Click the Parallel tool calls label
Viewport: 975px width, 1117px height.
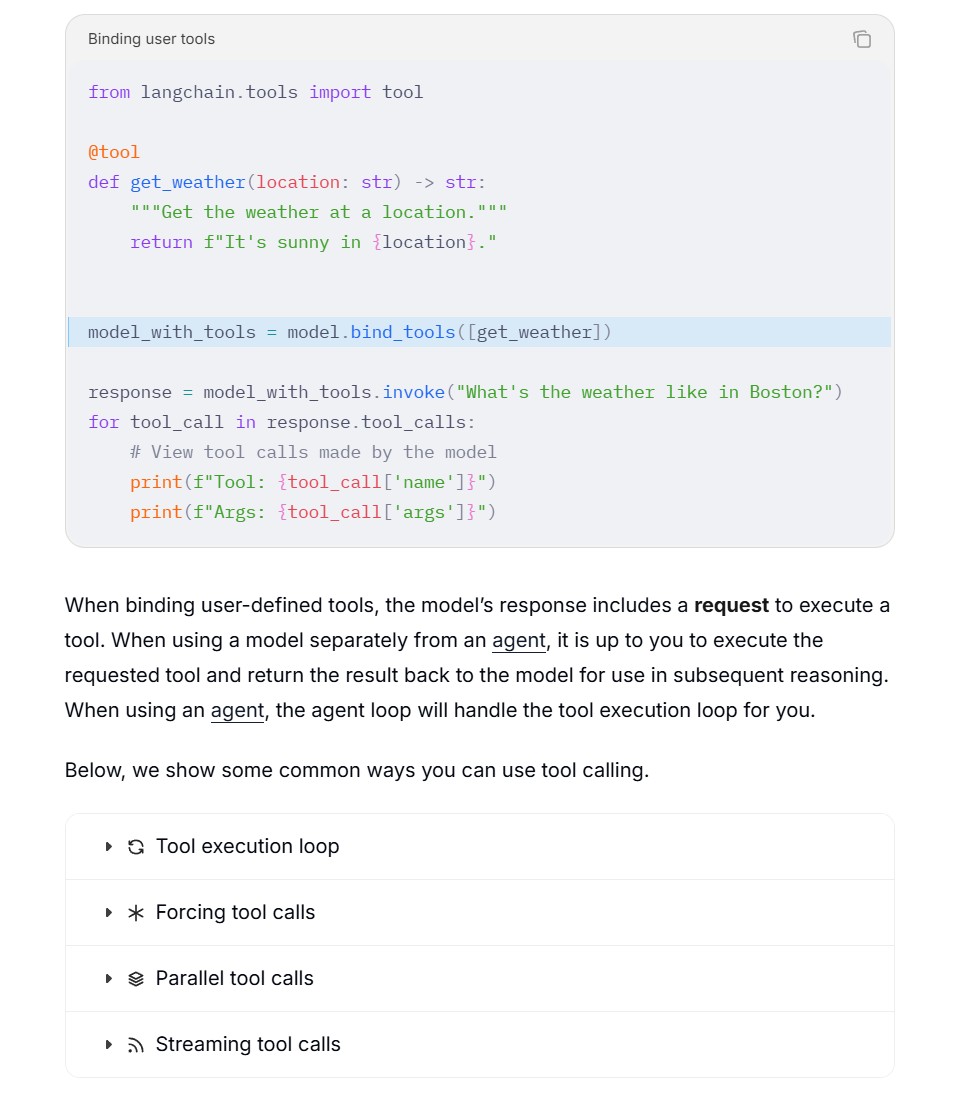point(234,979)
